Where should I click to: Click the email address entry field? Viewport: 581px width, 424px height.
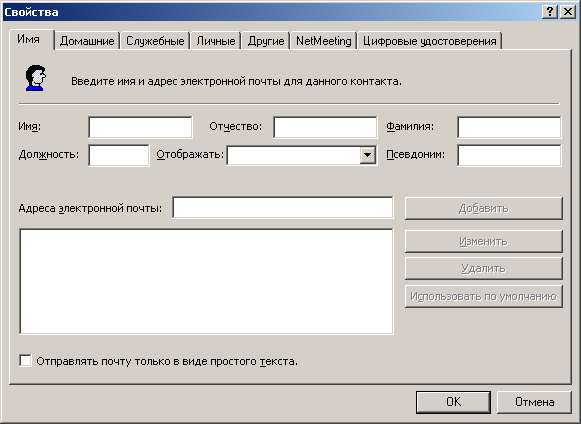tap(283, 208)
